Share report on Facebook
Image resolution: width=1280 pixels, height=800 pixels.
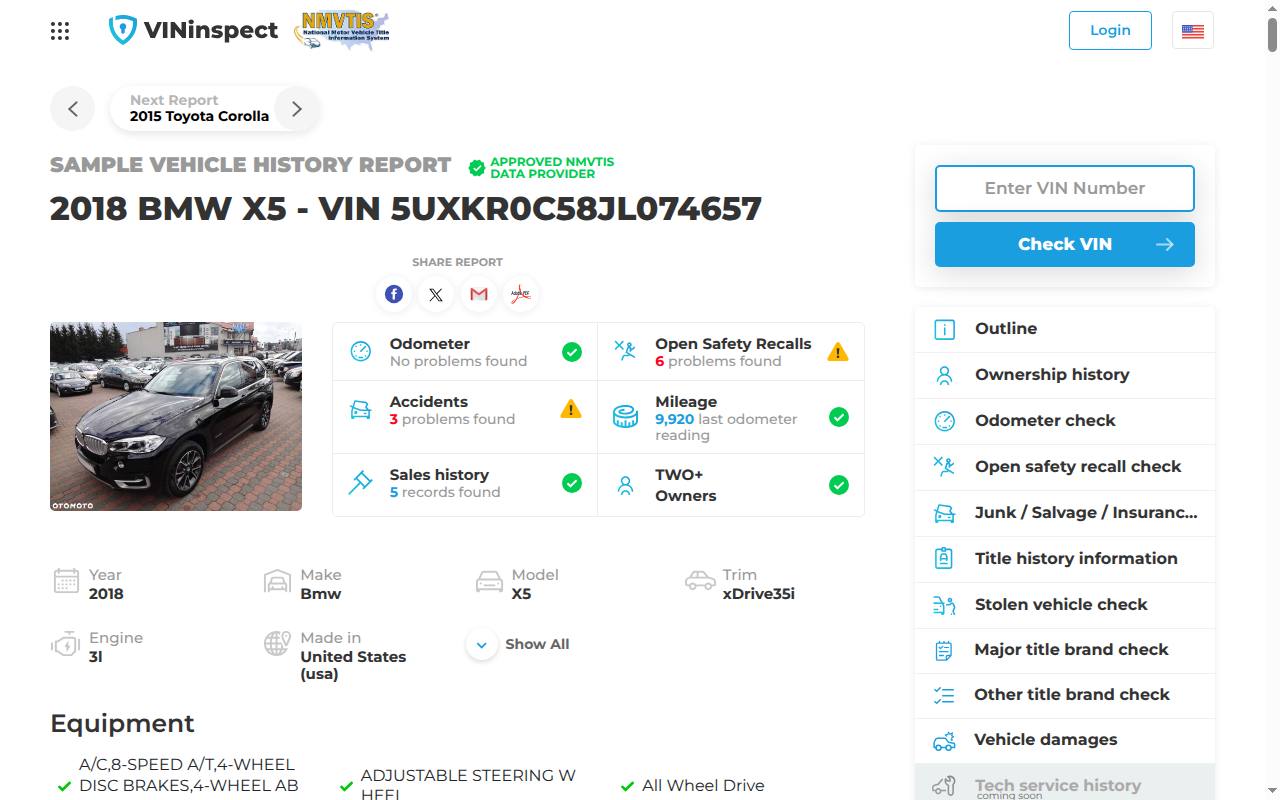(394, 294)
